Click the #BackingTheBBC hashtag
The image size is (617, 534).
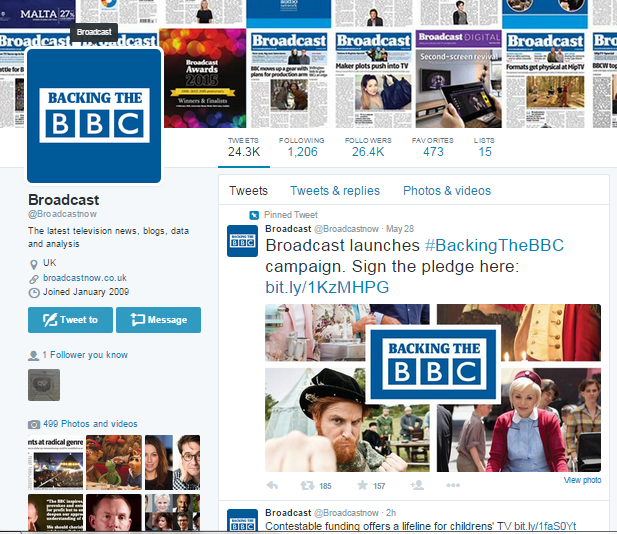coord(495,246)
